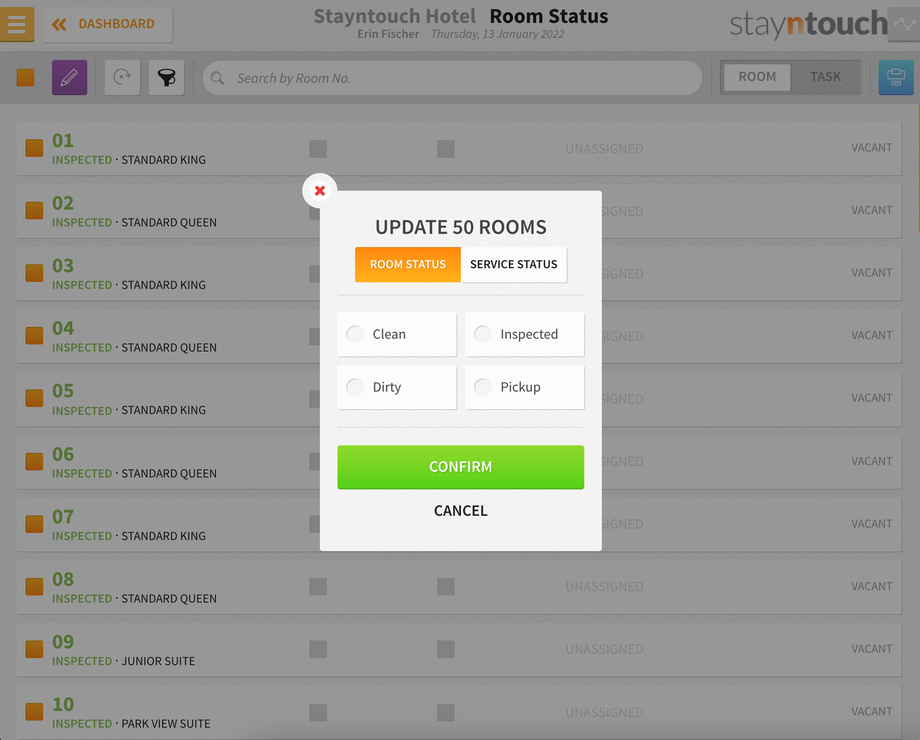Click second gray square icon in room 08
920x740 pixels.
click(x=446, y=587)
